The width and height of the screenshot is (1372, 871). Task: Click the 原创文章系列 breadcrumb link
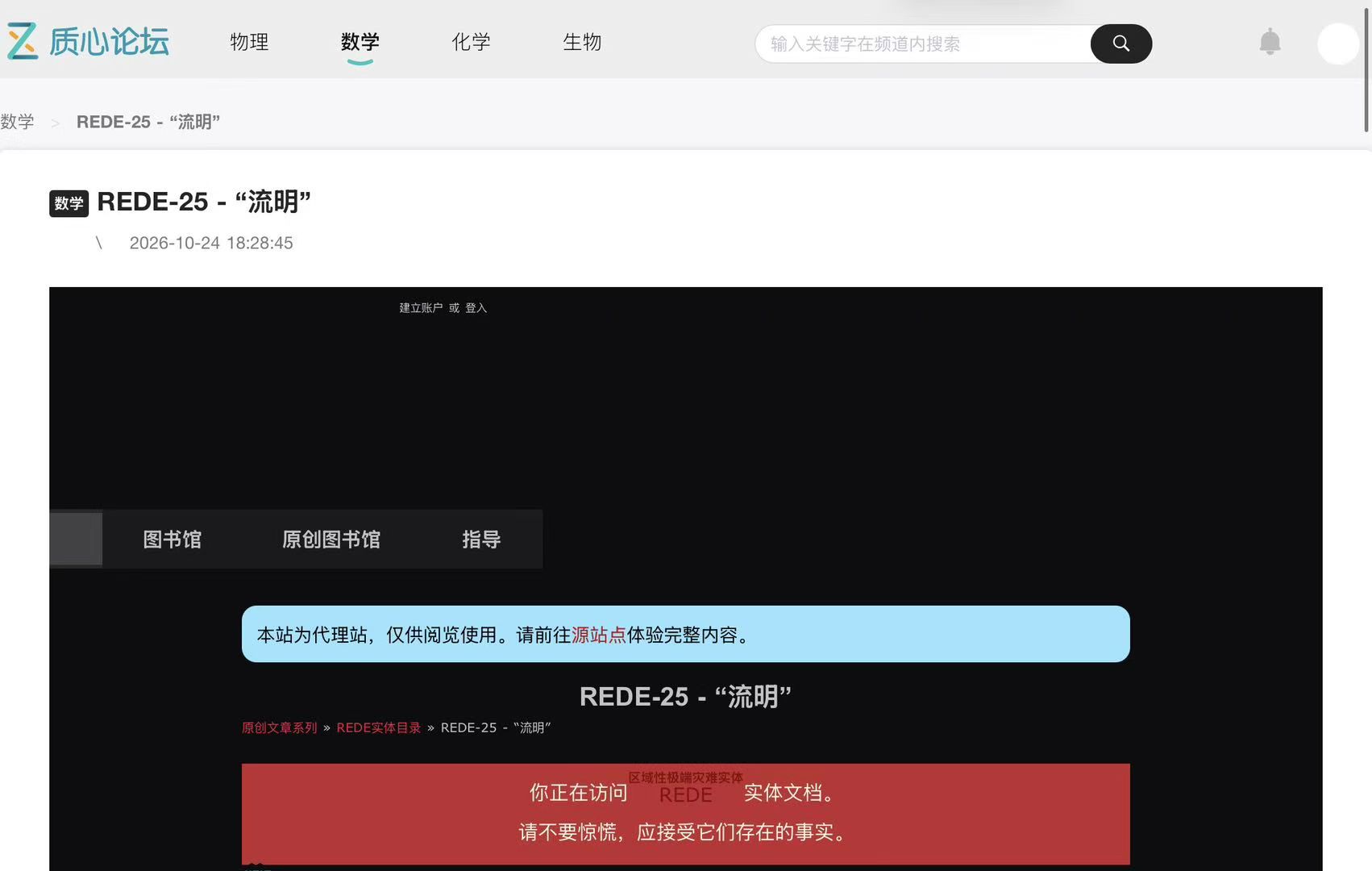coord(279,727)
